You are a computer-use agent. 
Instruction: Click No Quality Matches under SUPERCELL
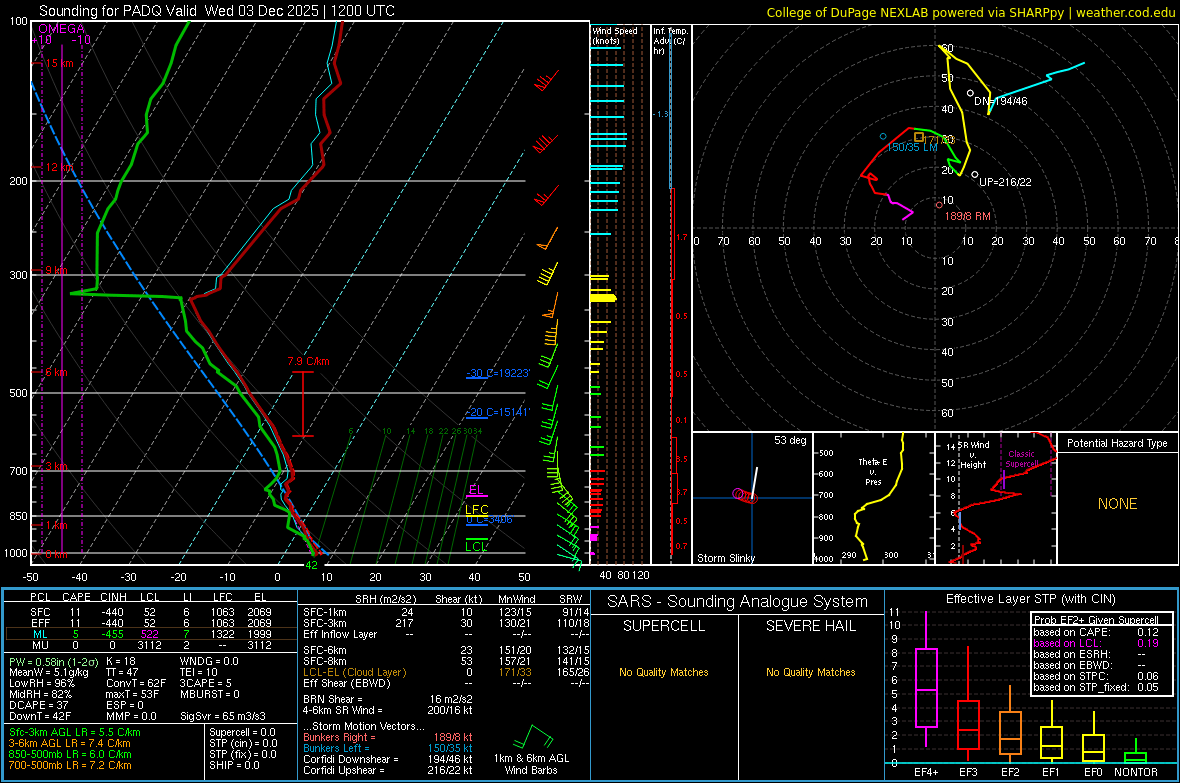(x=664, y=672)
